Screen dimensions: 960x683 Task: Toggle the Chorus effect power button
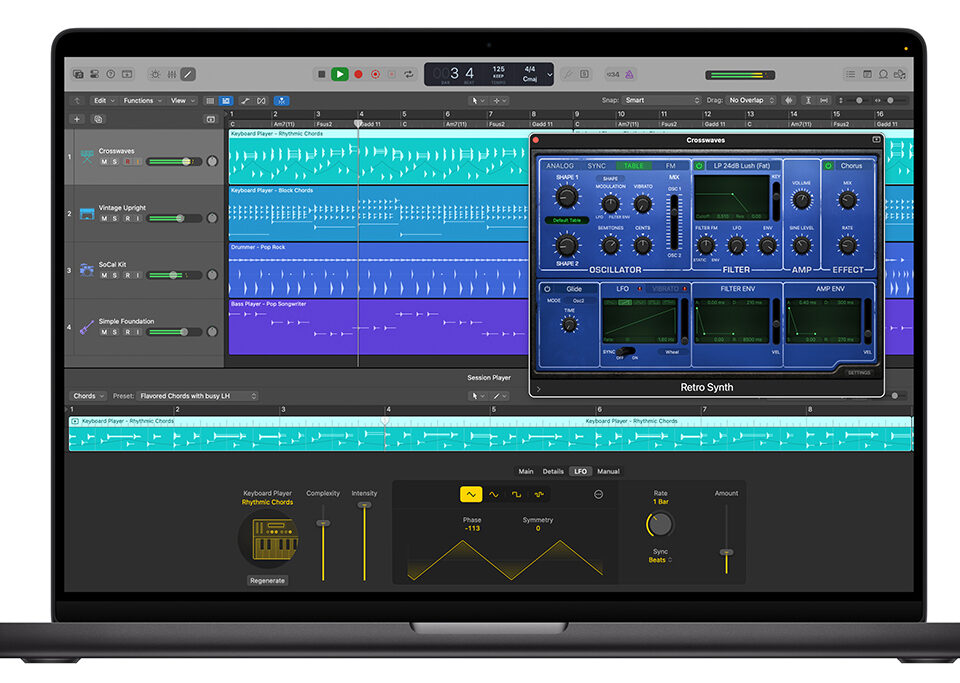coord(828,166)
